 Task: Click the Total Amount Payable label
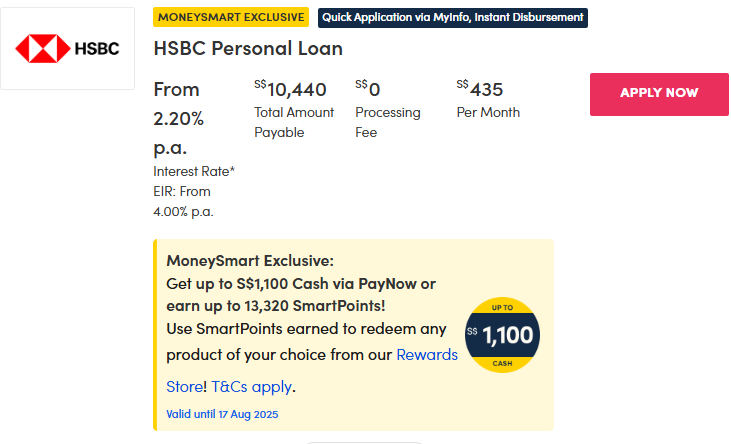click(294, 122)
